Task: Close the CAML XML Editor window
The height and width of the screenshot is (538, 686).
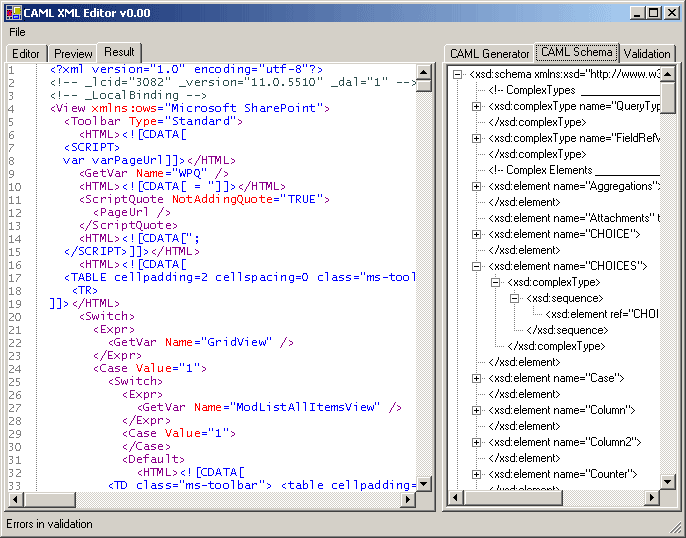Action: tap(672, 13)
